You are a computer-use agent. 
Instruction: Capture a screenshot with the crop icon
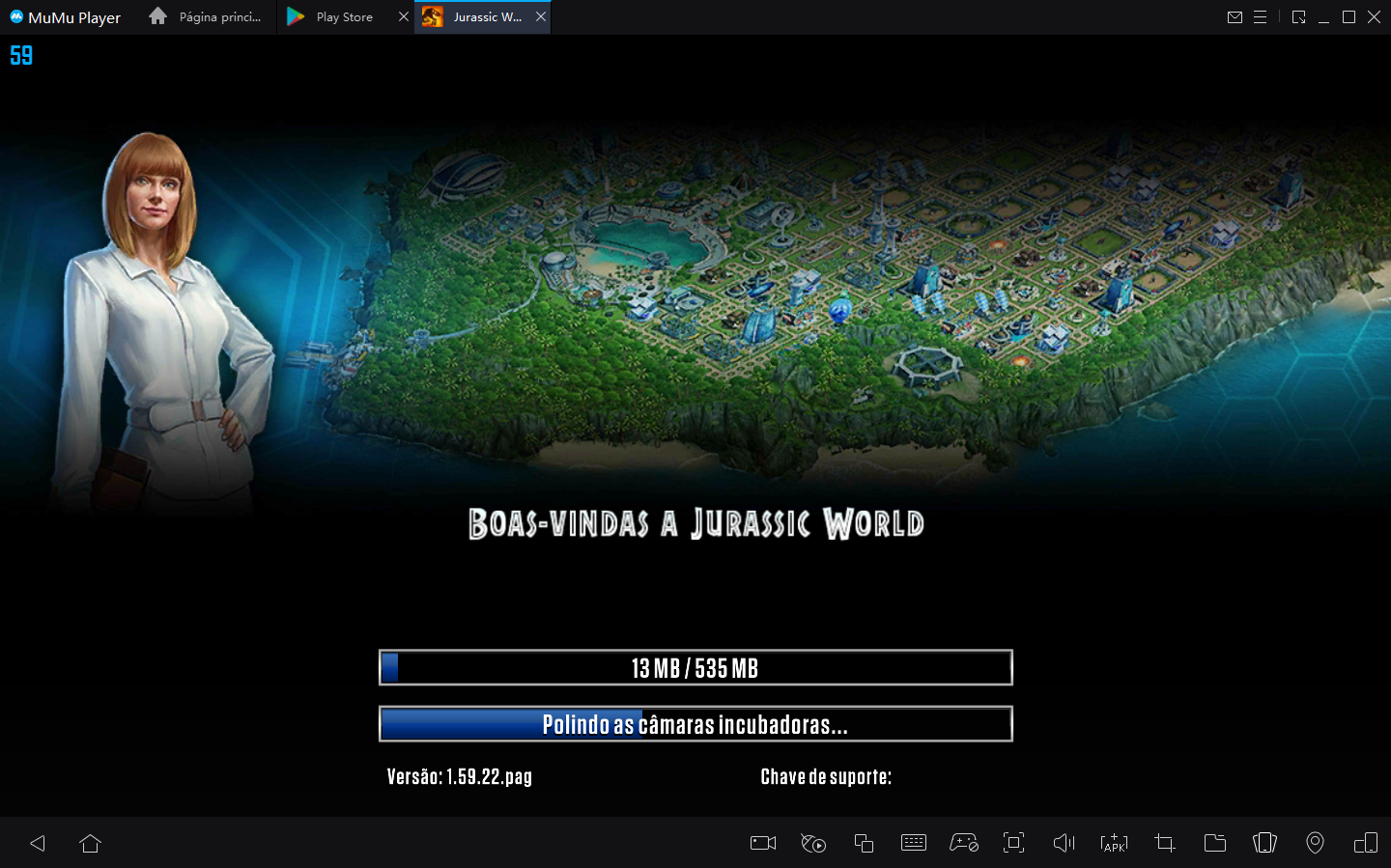point(1164,843)
